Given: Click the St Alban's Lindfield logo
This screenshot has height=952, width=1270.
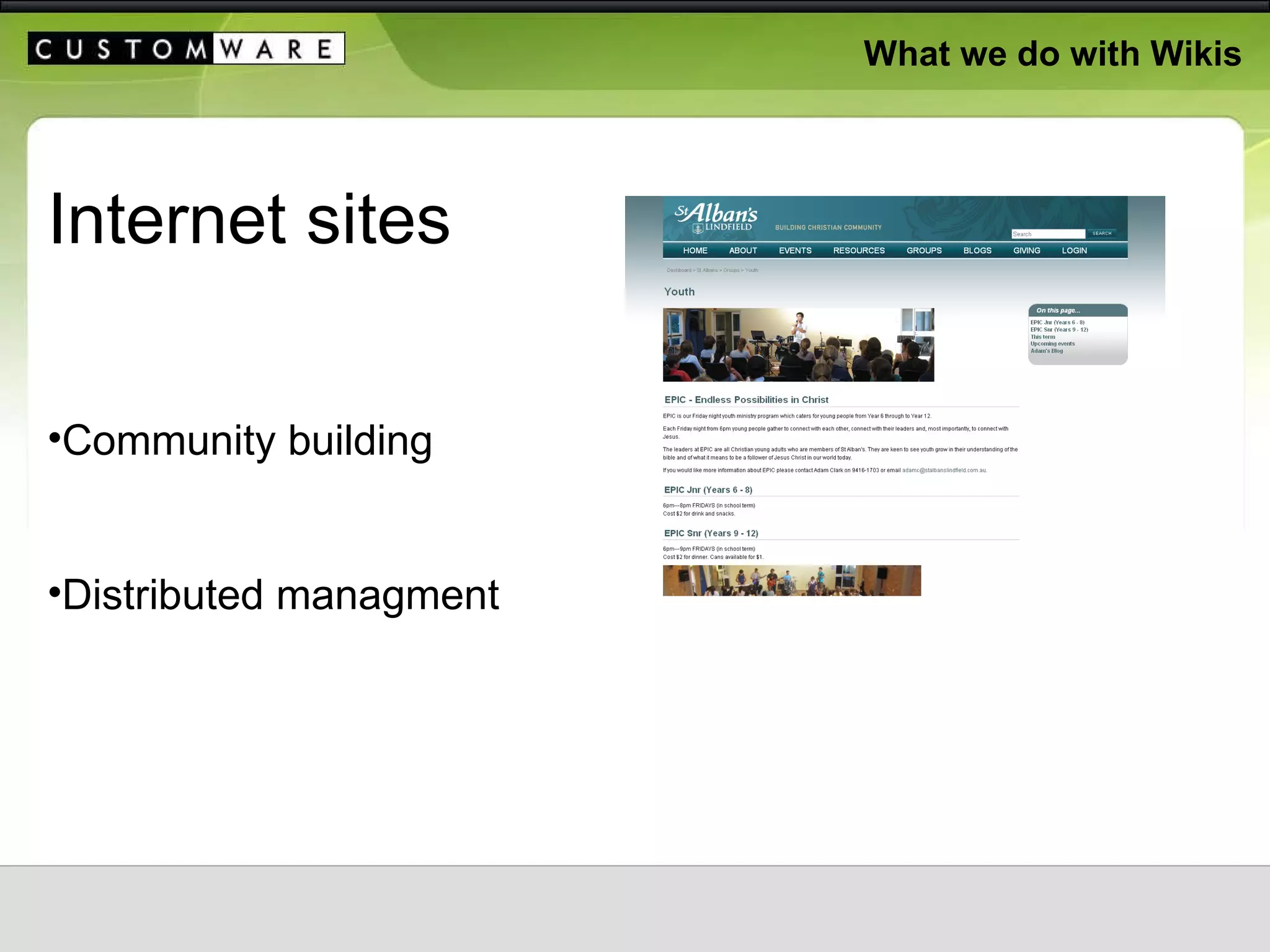Looking at the screenshot, I should click(716, 218).
